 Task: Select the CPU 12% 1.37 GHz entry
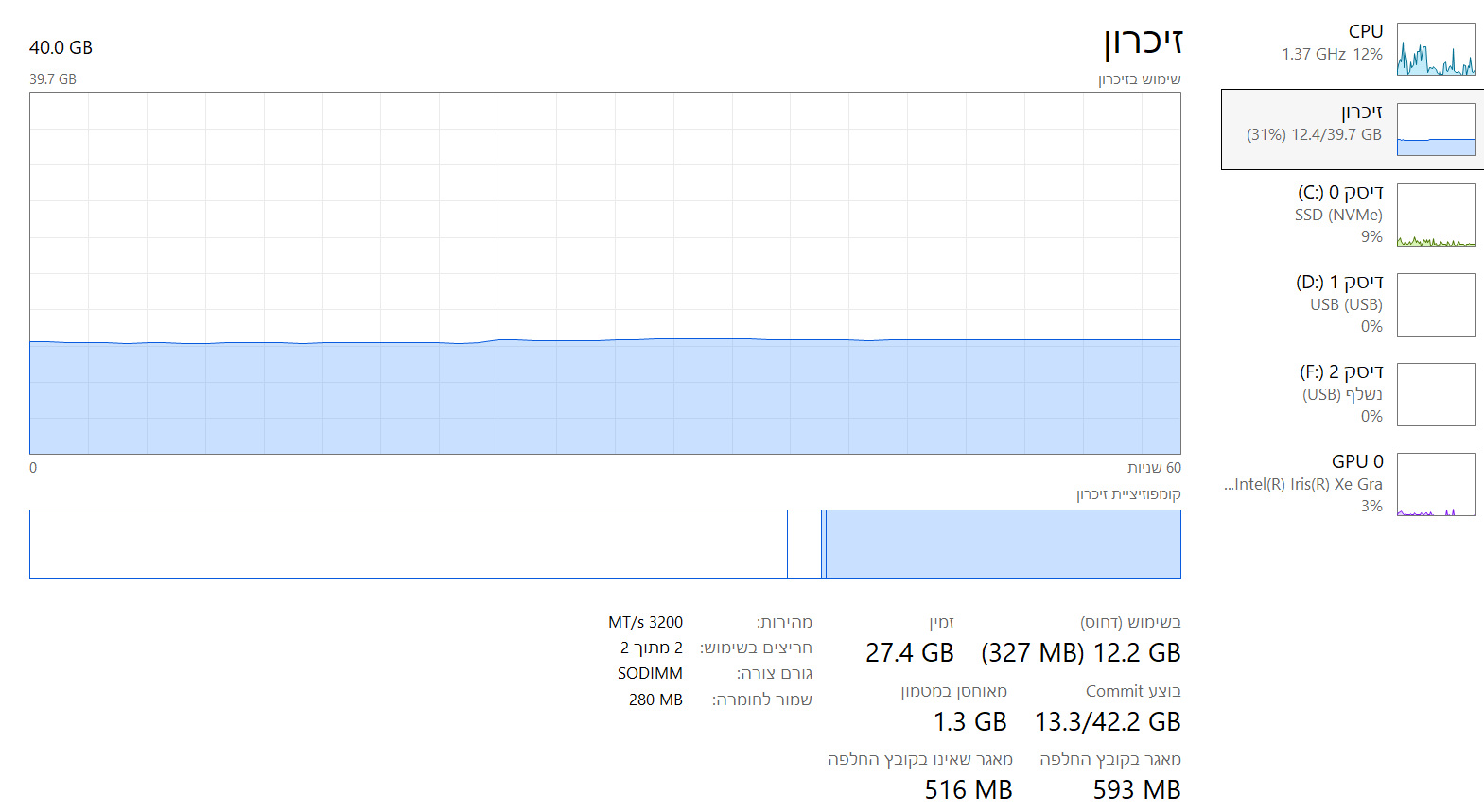pyautogui.click(x=1332, y=43)
